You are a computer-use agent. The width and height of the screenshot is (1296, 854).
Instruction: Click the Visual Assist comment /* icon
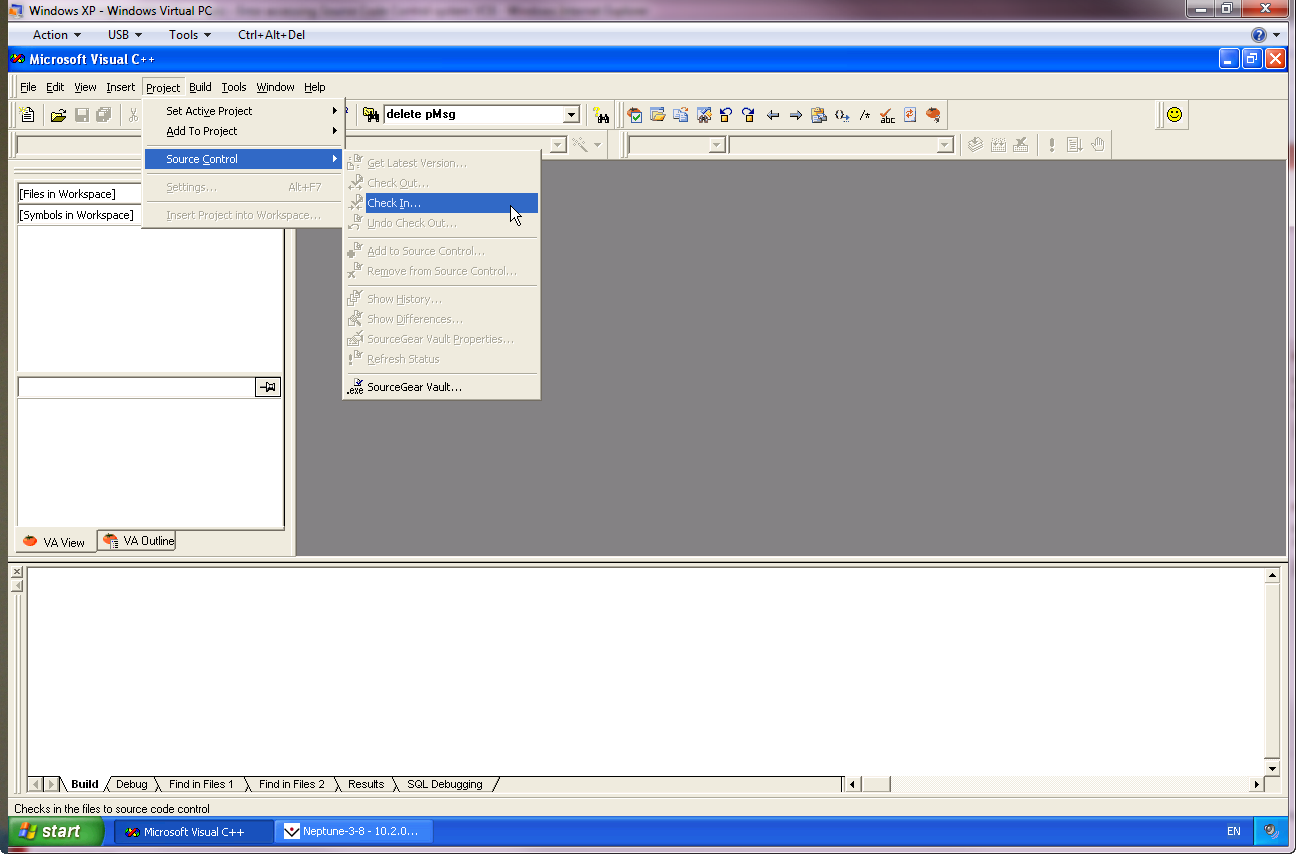point(865,115)
